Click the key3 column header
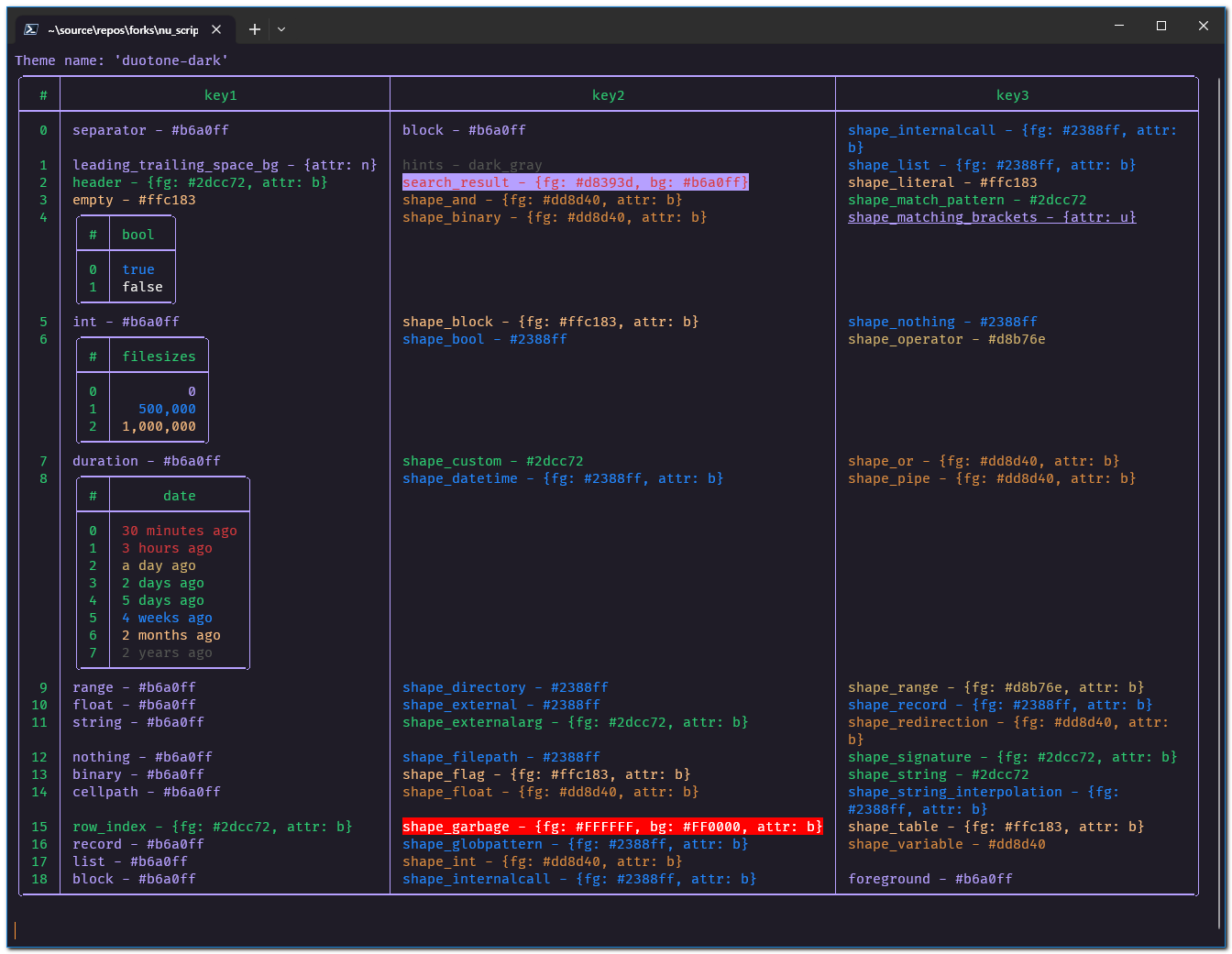The image size is (1232, 954). [x=1013, y=95]
